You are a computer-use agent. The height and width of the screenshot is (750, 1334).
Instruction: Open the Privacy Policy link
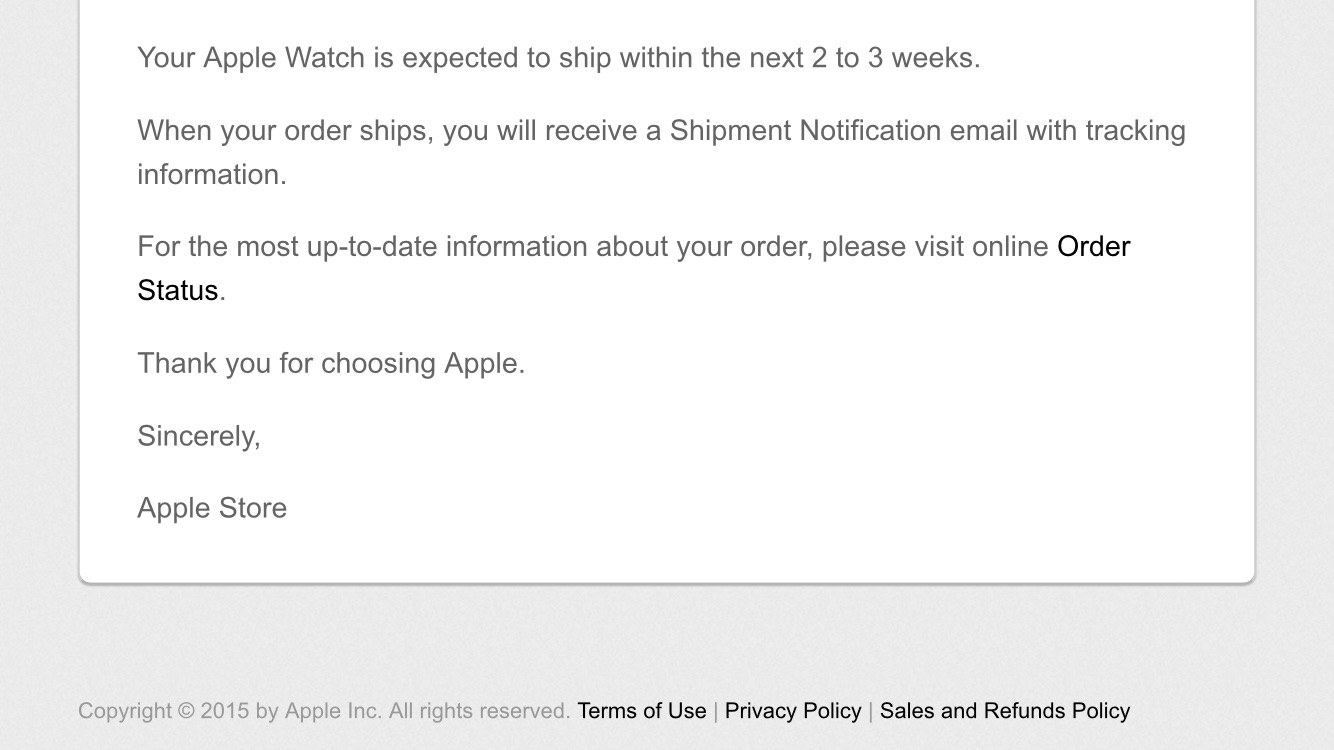792,711
